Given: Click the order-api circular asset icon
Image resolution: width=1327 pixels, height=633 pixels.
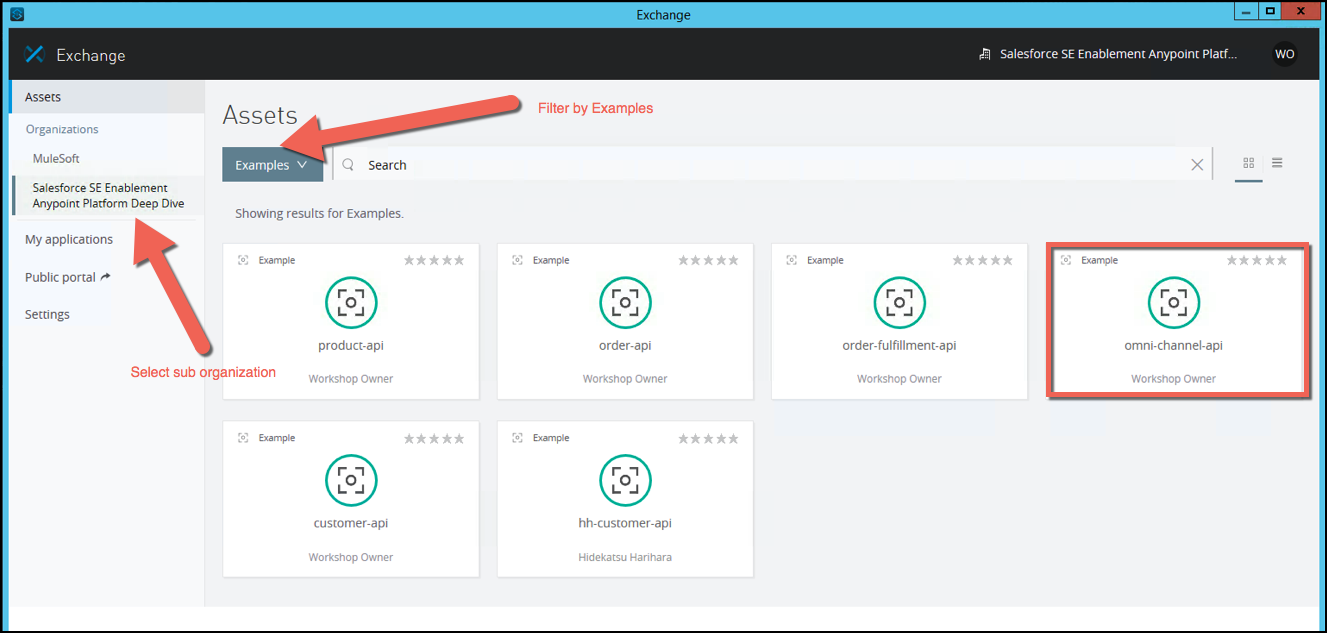Looking at the screenshot, I should pyautogui.click(x=625, y=302).
